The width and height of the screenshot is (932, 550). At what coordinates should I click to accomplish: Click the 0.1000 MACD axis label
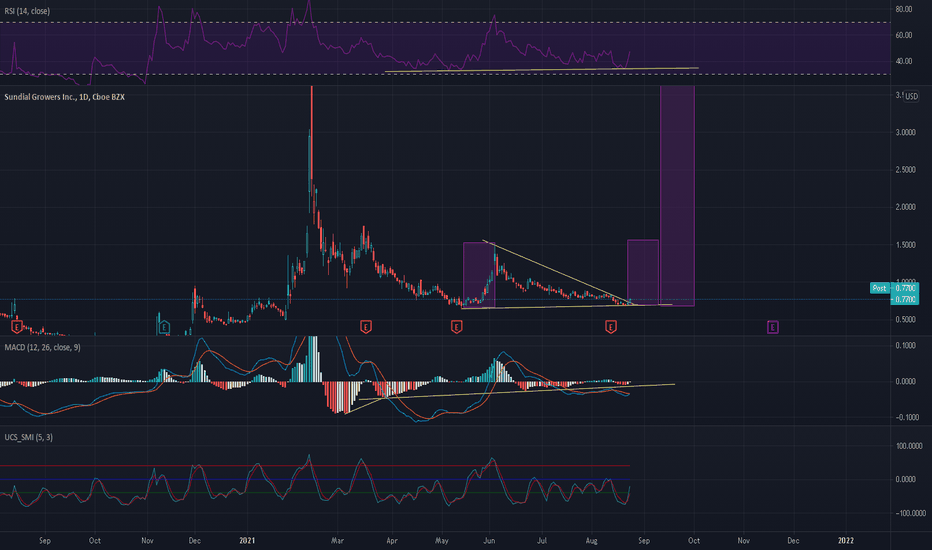tap(906, 345)
